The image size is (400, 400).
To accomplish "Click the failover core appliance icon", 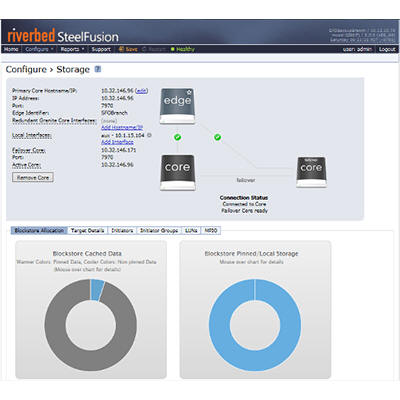I will 311,172.
